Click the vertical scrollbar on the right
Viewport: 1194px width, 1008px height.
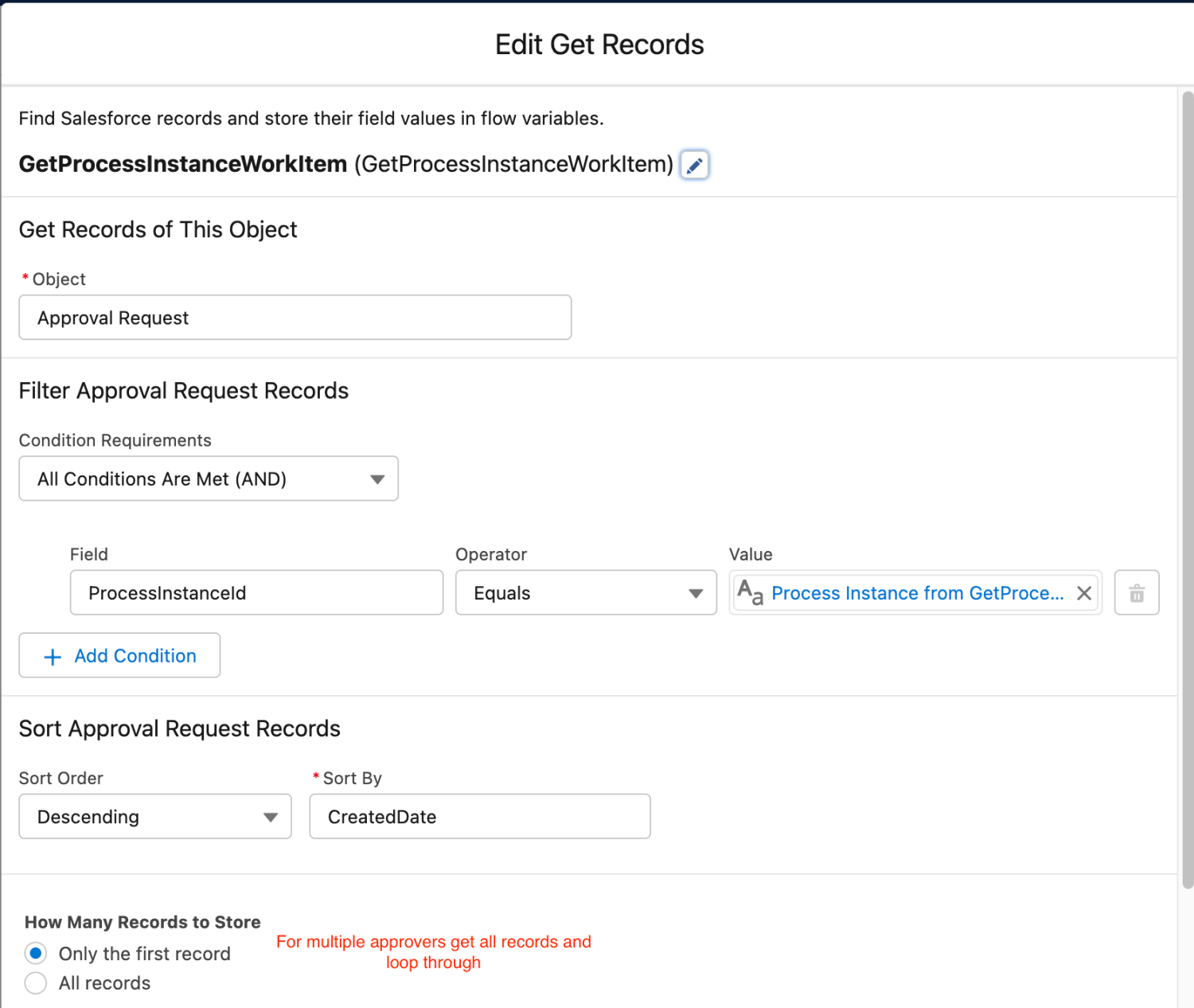tap(1188, 490)
